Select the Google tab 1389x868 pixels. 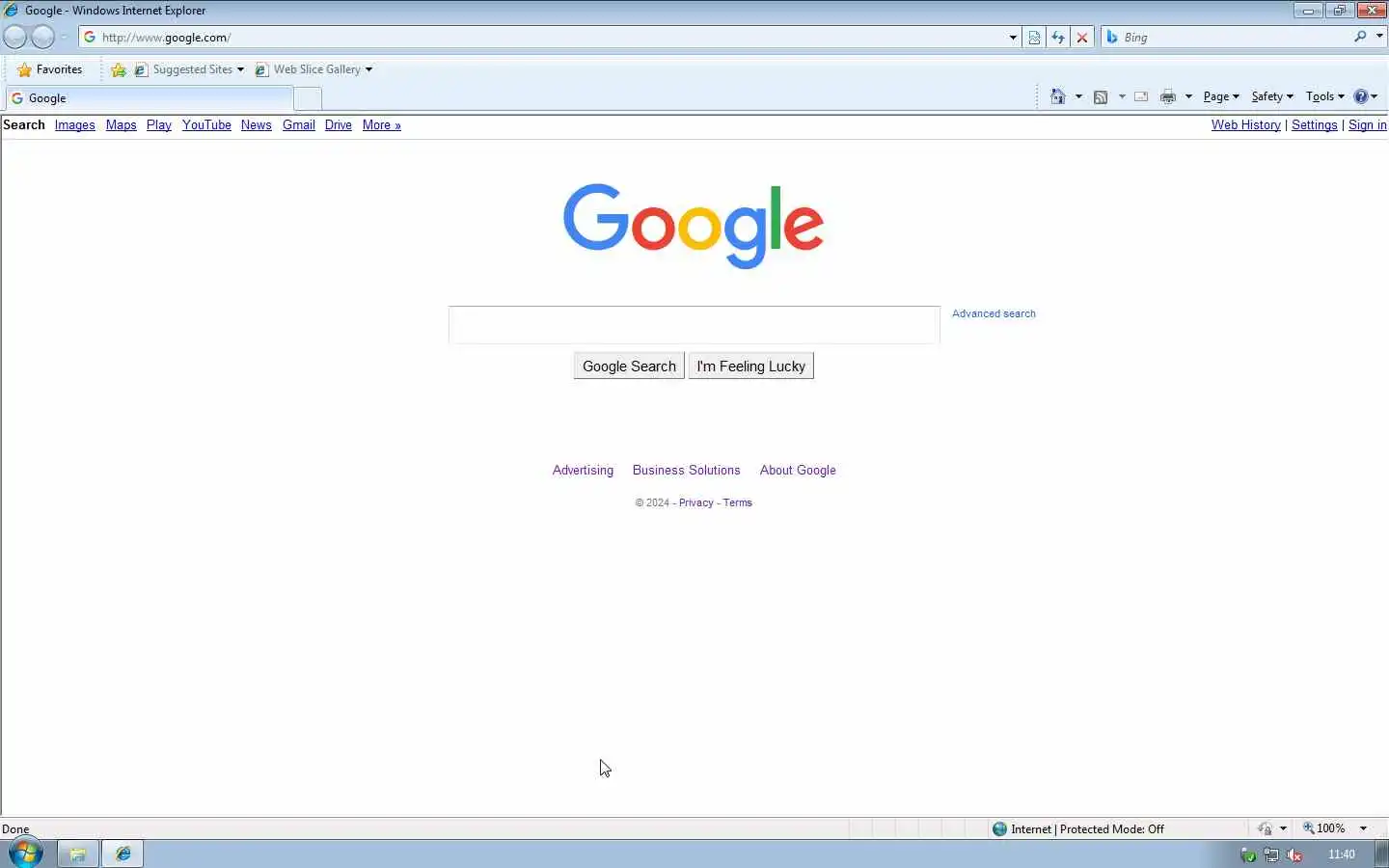(x=149, y=98)
